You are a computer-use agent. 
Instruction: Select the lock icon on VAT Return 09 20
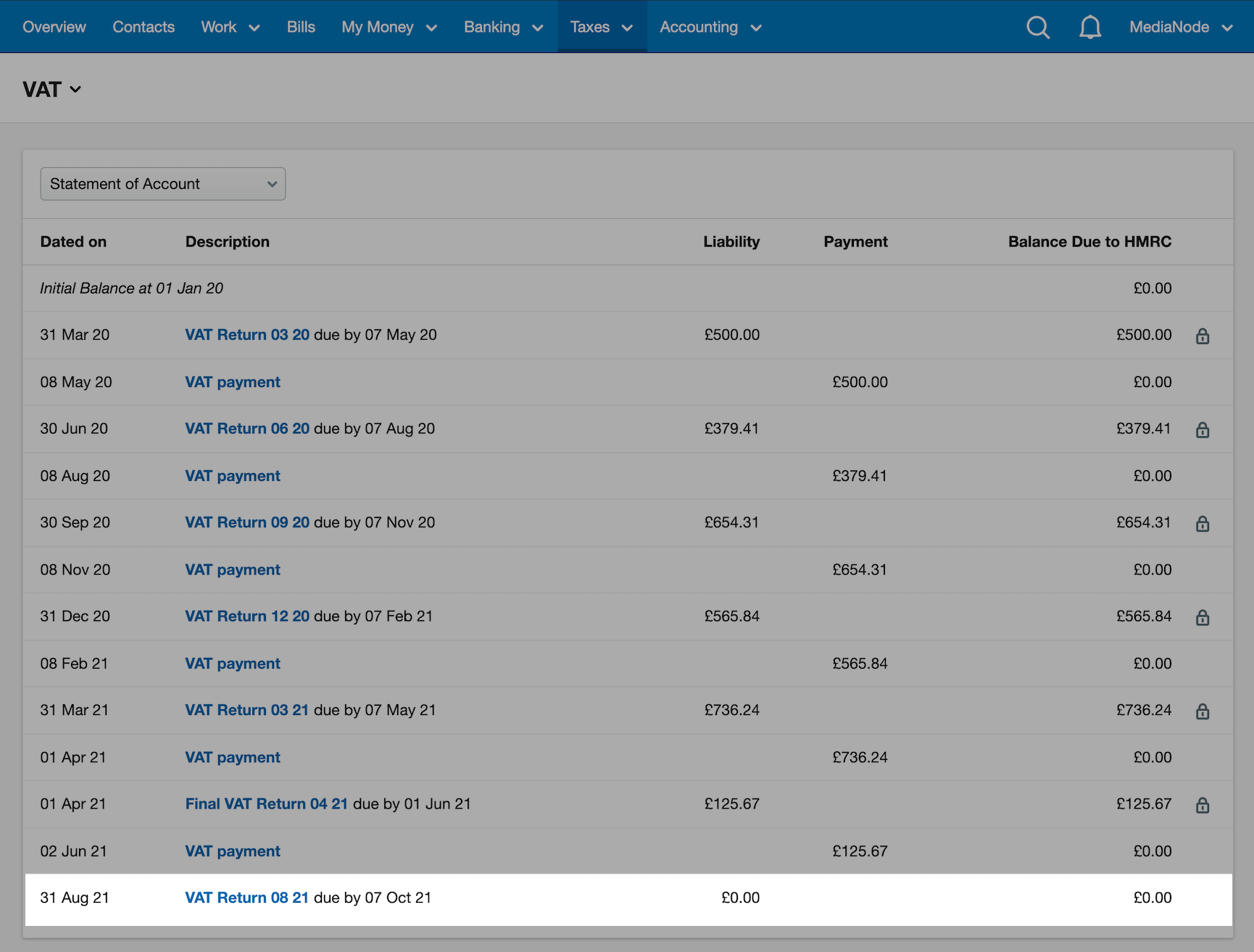pos(1203,523)
